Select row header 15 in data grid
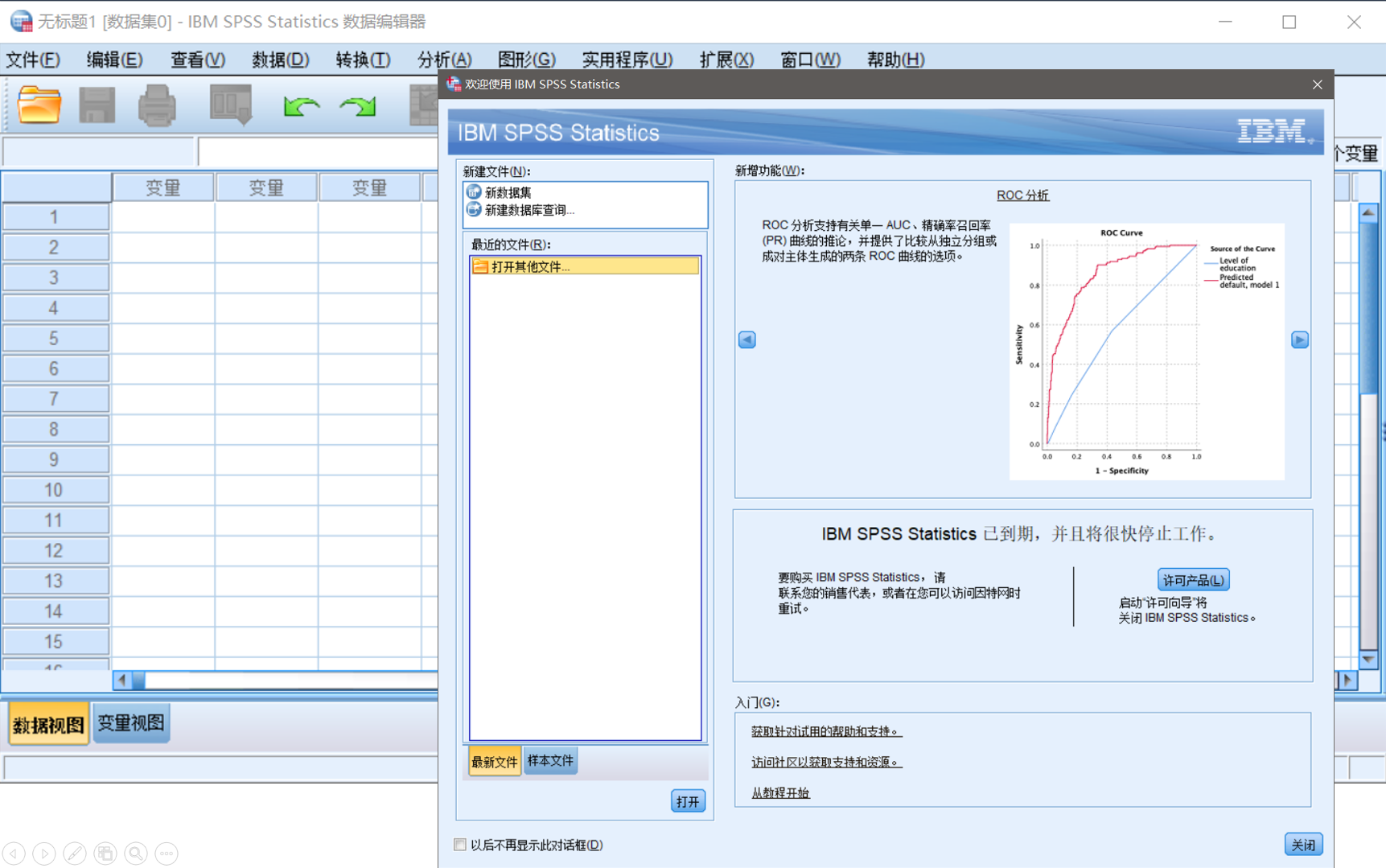 point(54,641)
